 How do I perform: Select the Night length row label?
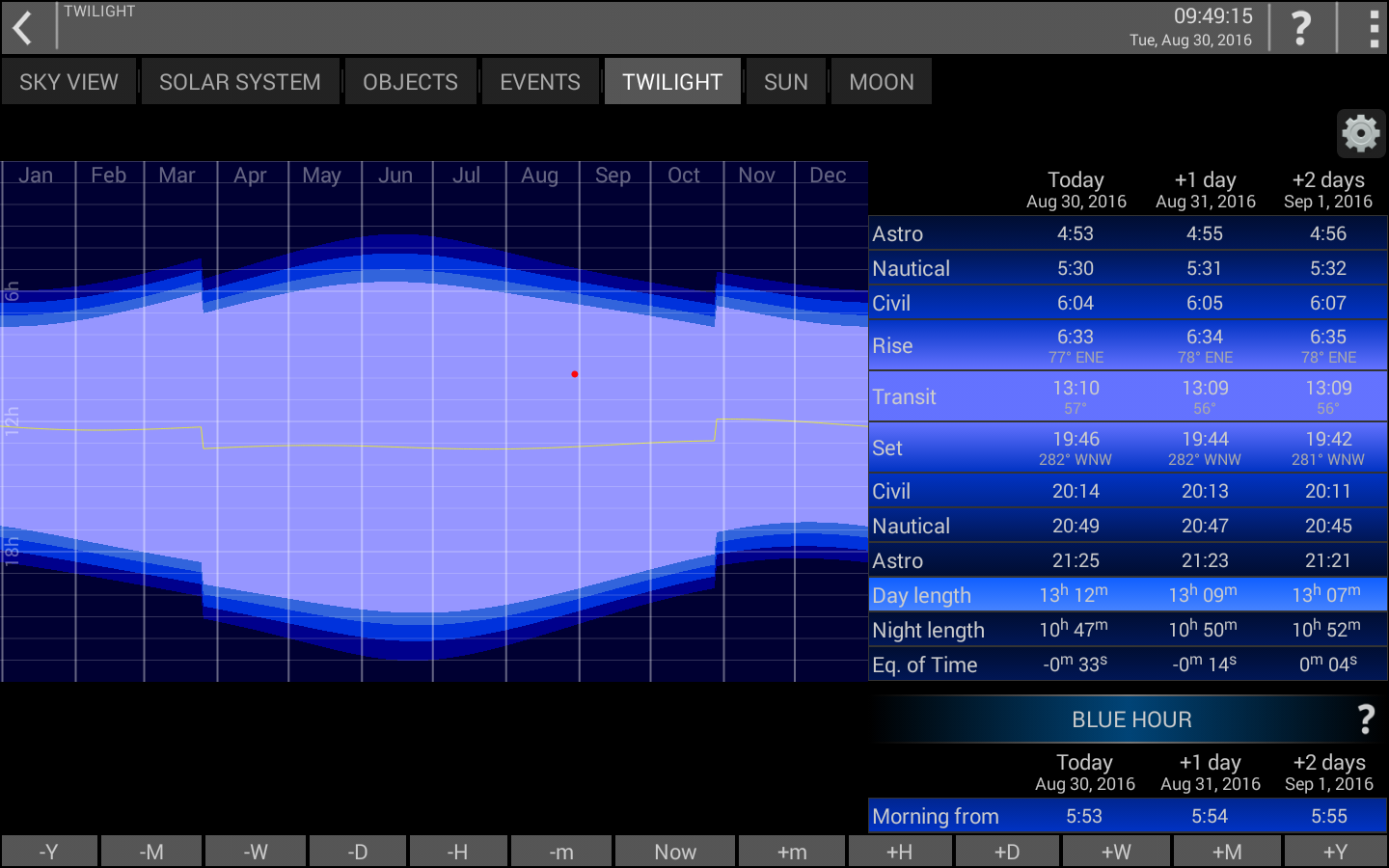(928, 630)
